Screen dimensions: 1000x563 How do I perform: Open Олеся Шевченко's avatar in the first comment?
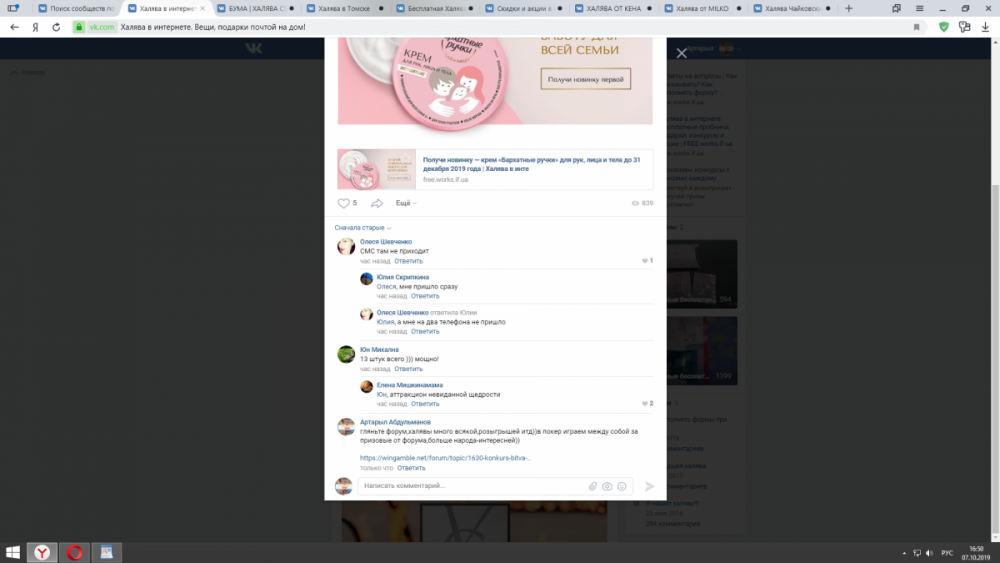[x=346, y=246]
